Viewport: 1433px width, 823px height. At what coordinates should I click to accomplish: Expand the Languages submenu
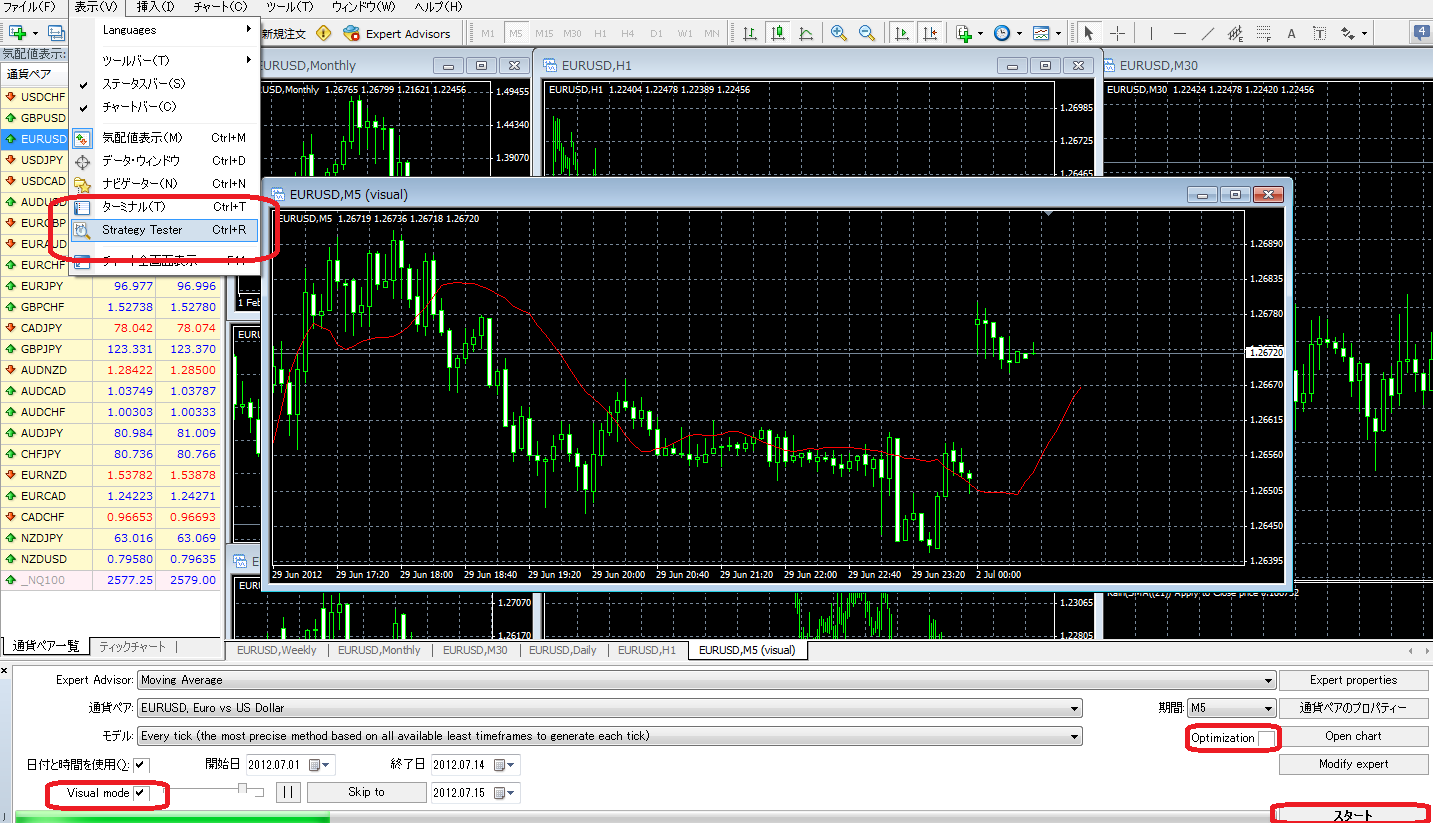(166, 30)
